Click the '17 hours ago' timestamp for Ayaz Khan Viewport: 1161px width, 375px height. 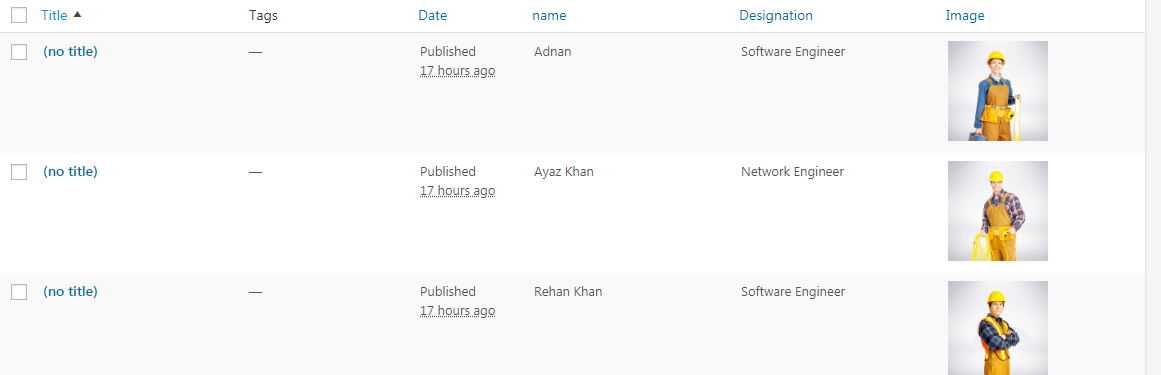point(458,191)
